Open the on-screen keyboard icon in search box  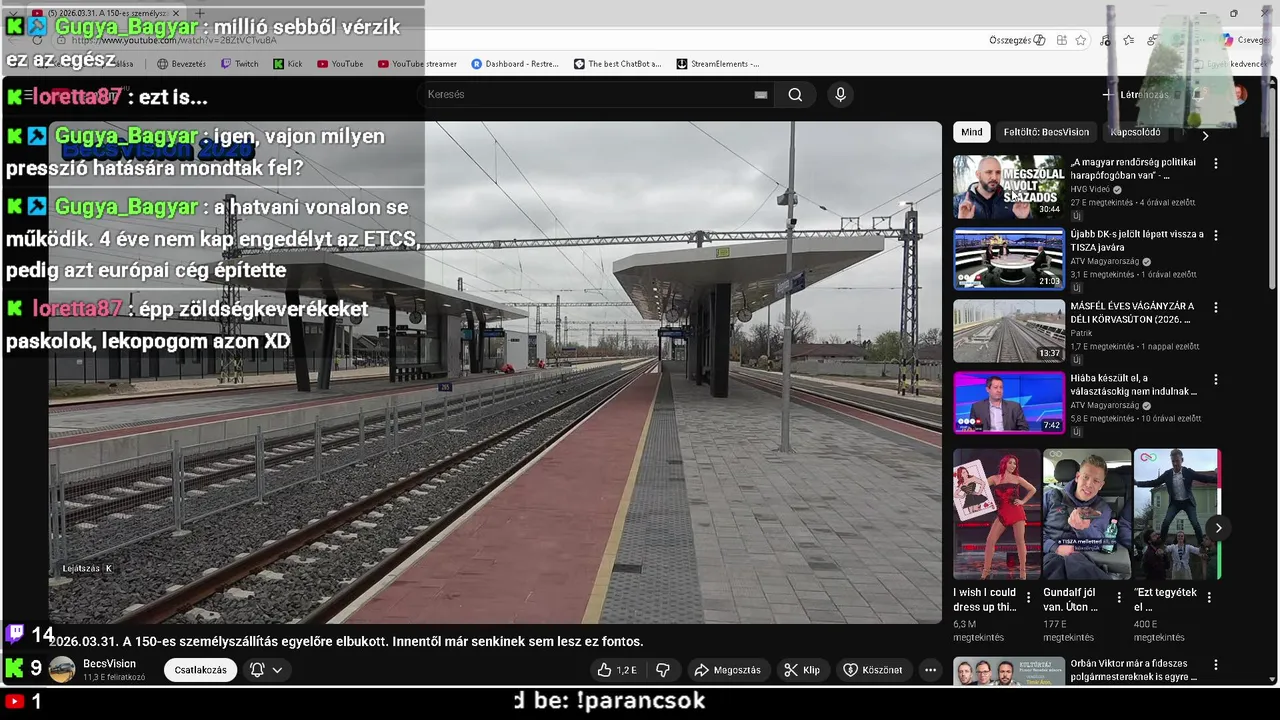tap(761, 94)
